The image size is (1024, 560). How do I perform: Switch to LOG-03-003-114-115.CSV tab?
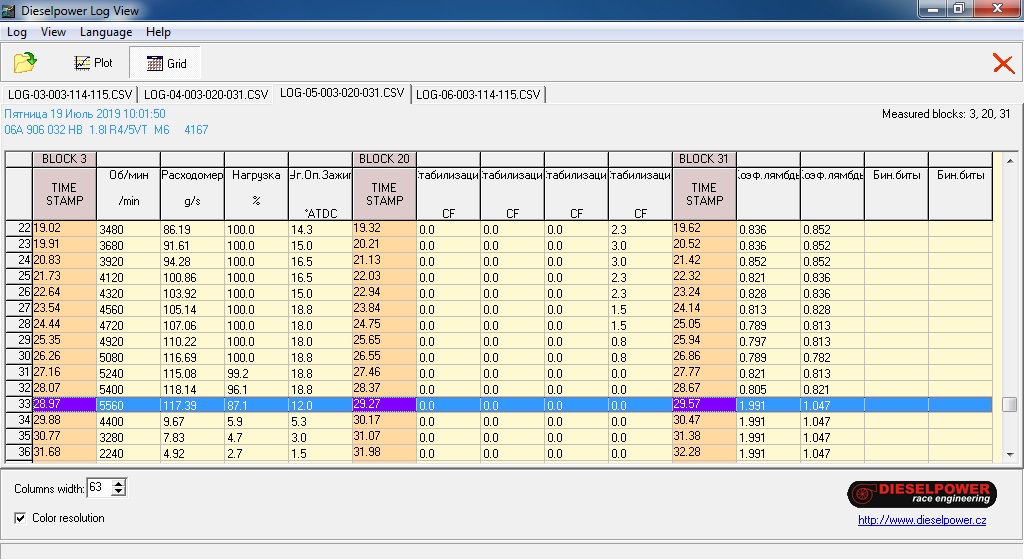(70, 95)
